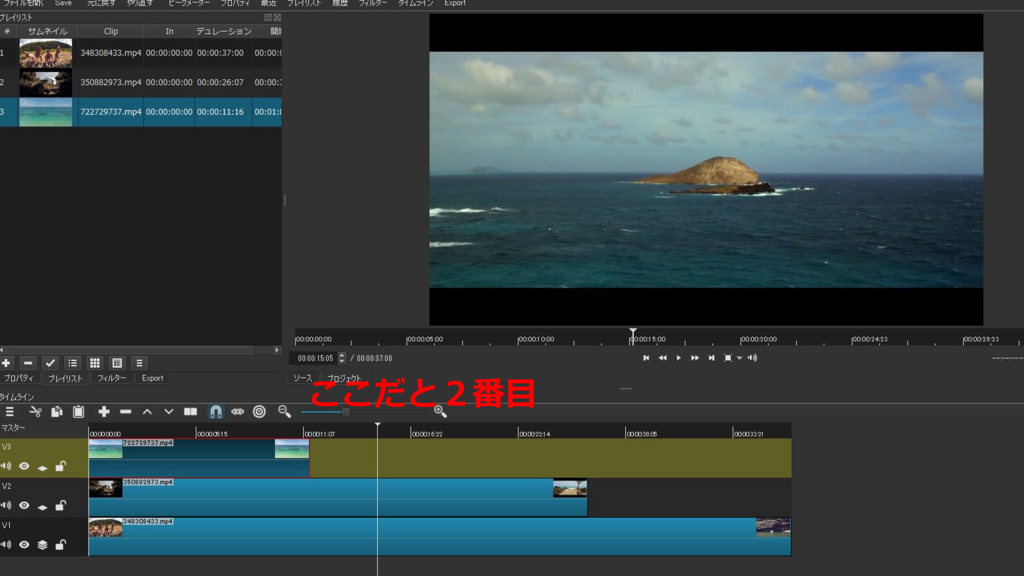This screenshot has height=576, width=1024.
Task: Toggle timeline snapping magnet
Action: tap(216, 411)
